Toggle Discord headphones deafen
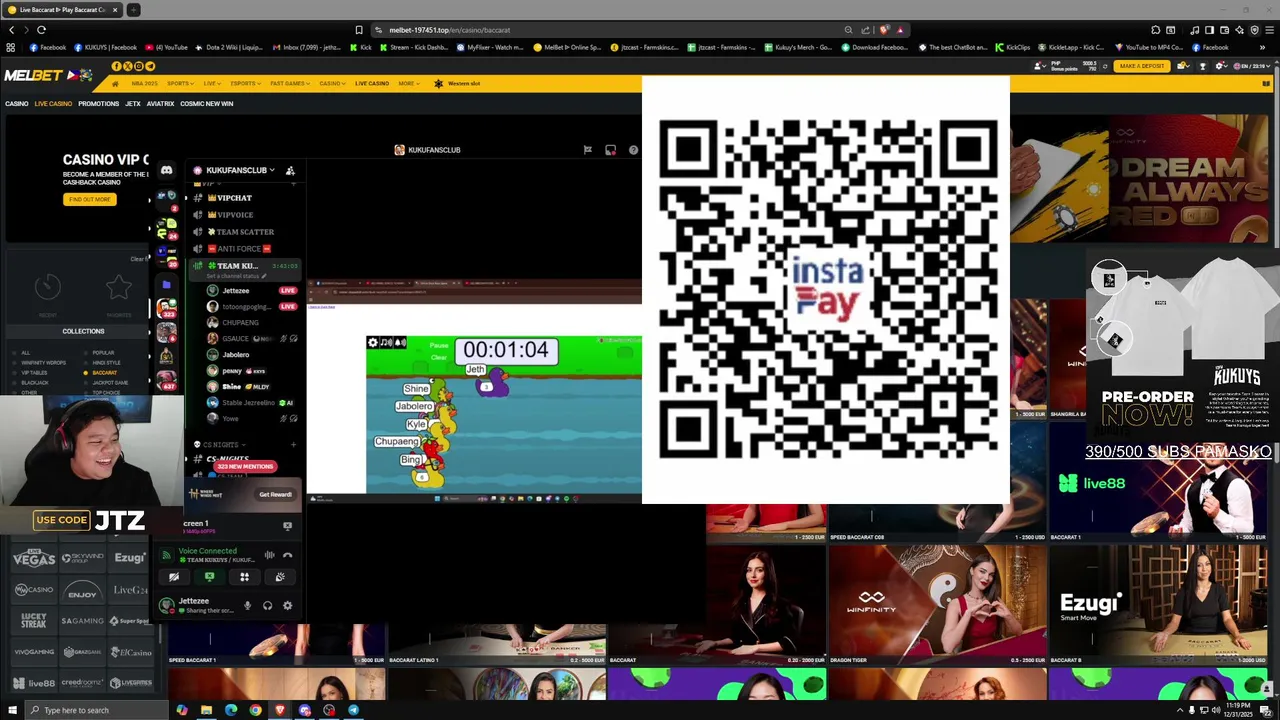The width and height of the screenshot is (1280, 720). pos(267,605)
